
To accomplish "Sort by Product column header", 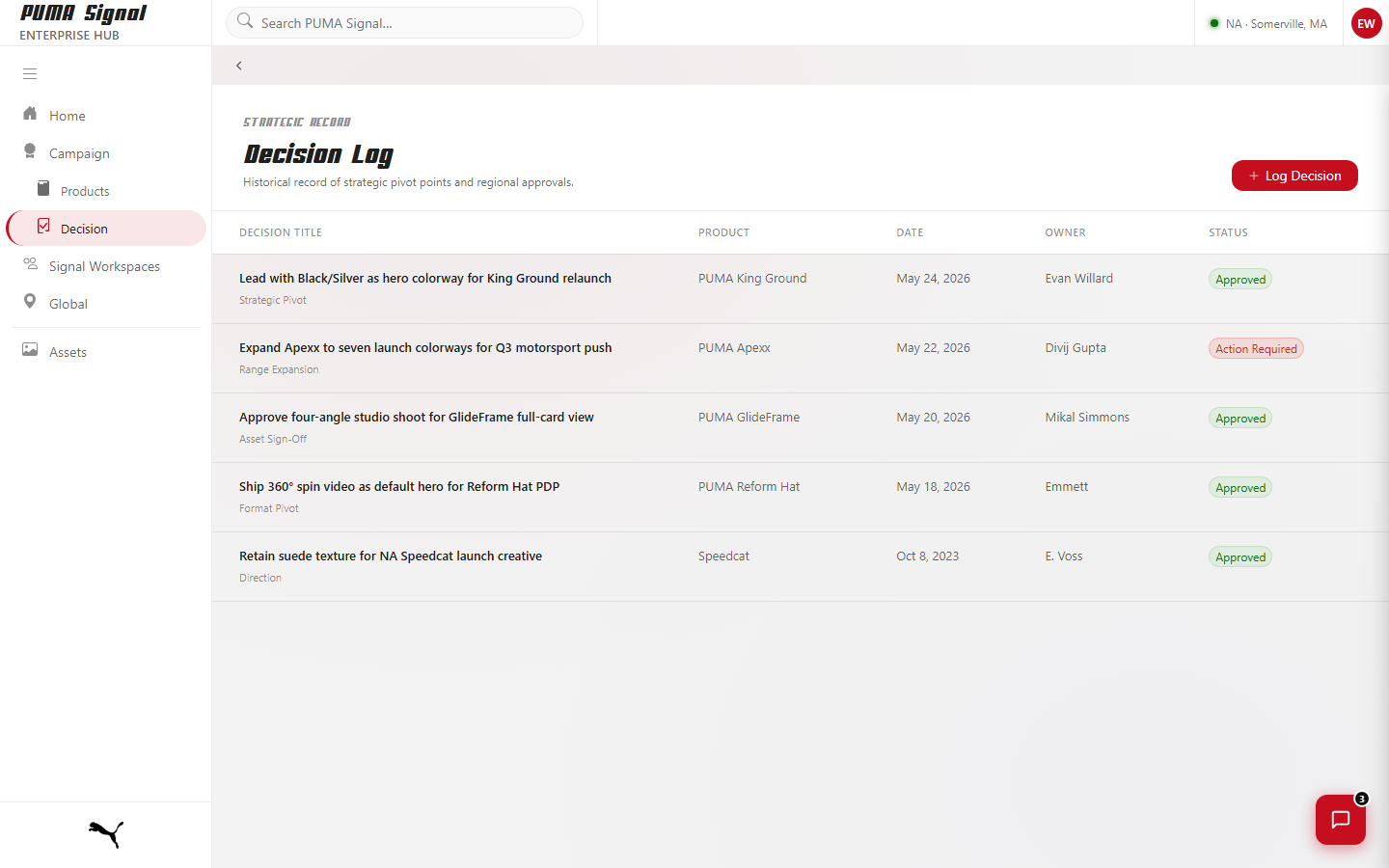I will 723,232.
